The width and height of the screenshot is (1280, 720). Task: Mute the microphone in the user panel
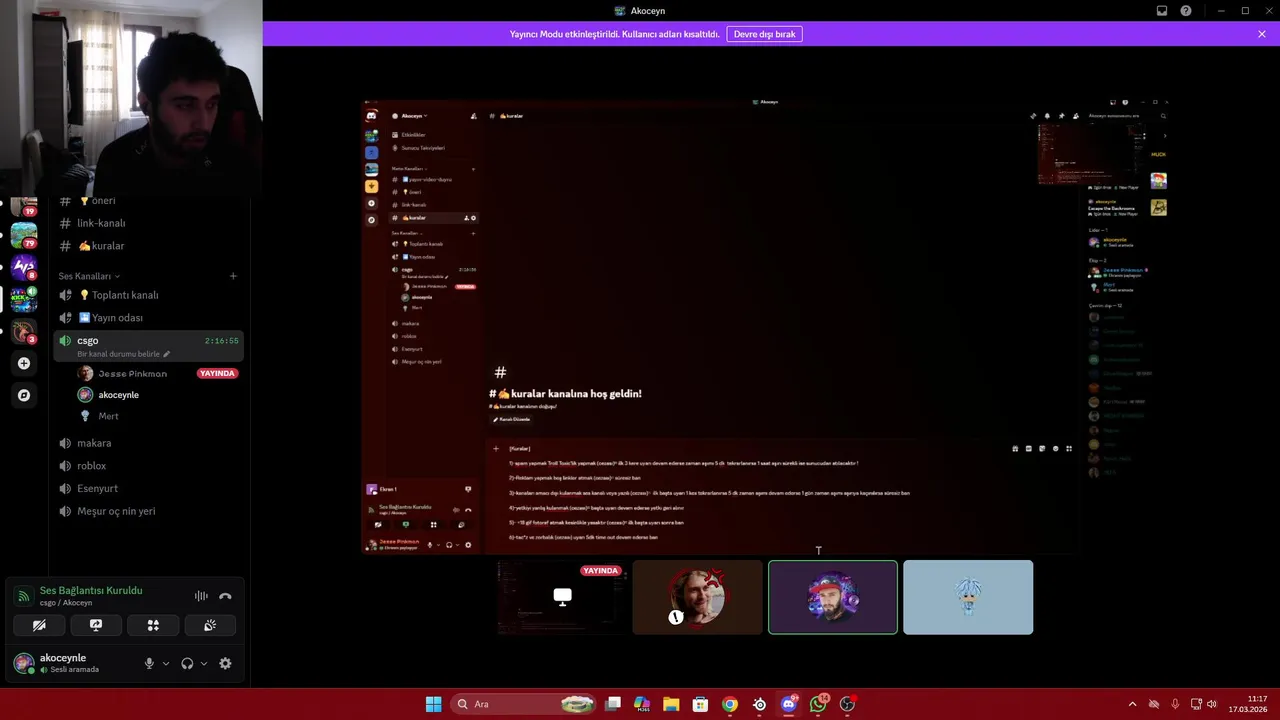point(149,663)
